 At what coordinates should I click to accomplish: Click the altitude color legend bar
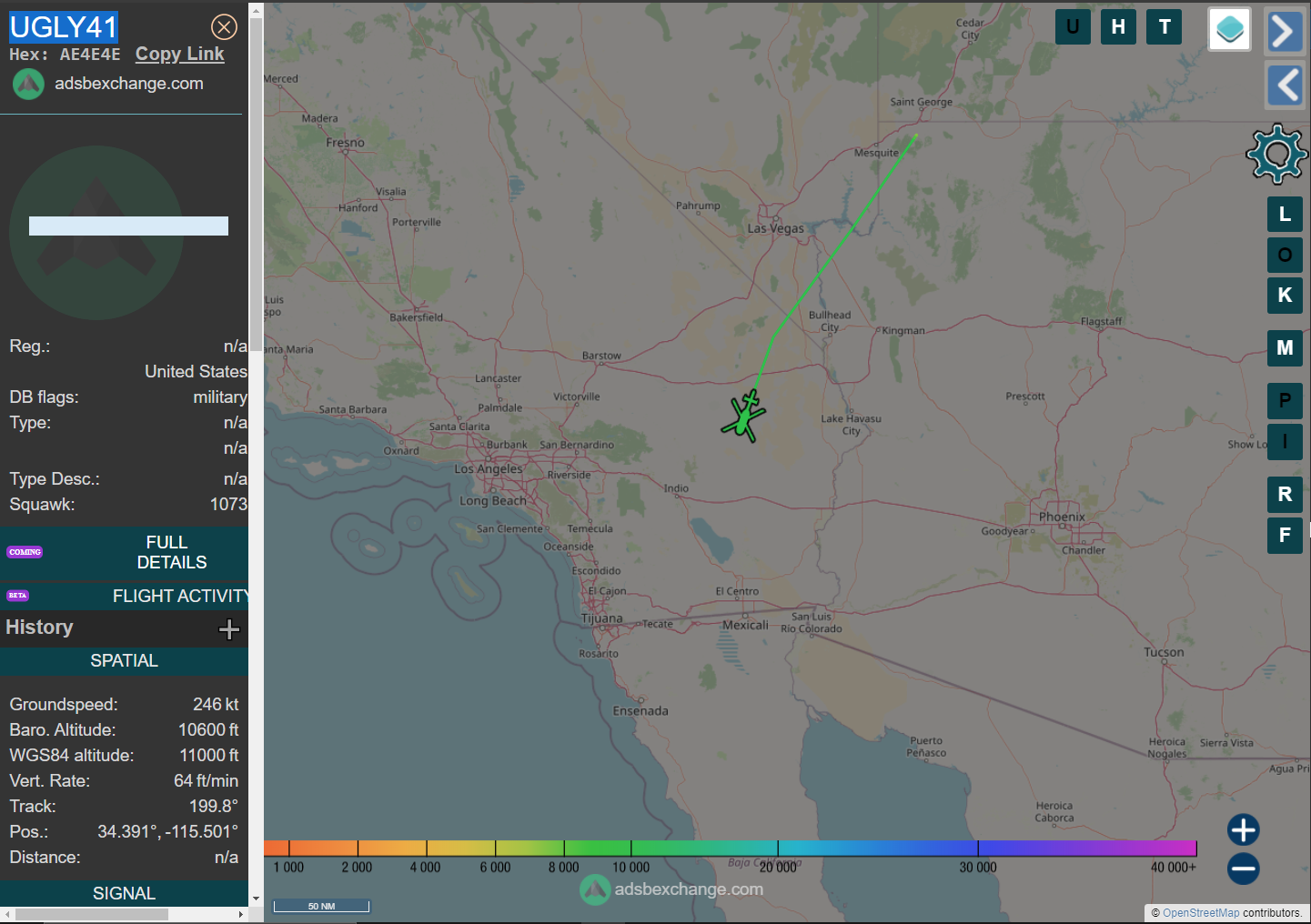coord(730,849)
